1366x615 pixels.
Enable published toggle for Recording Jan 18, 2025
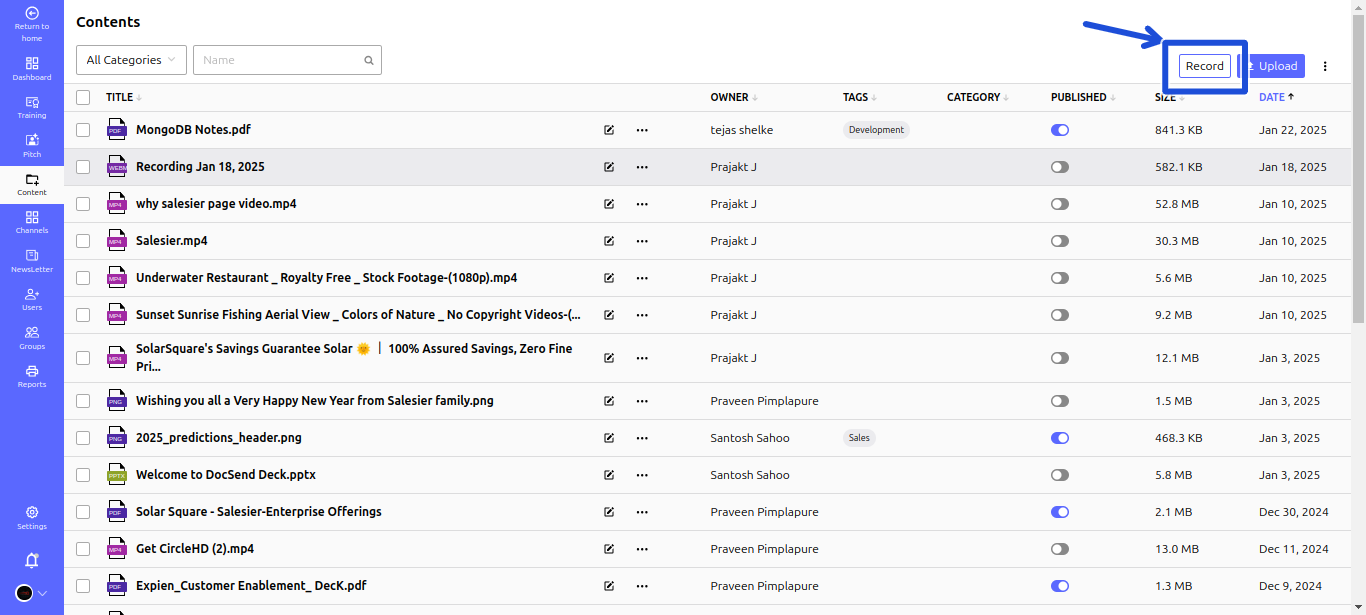click(1060, 167)
